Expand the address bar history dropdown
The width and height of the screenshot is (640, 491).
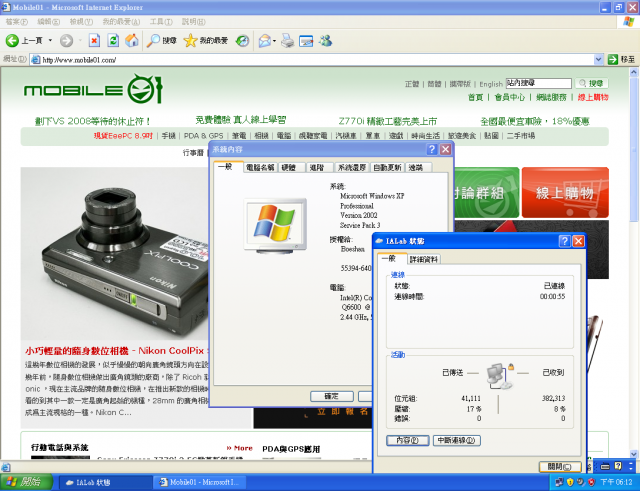598,60
